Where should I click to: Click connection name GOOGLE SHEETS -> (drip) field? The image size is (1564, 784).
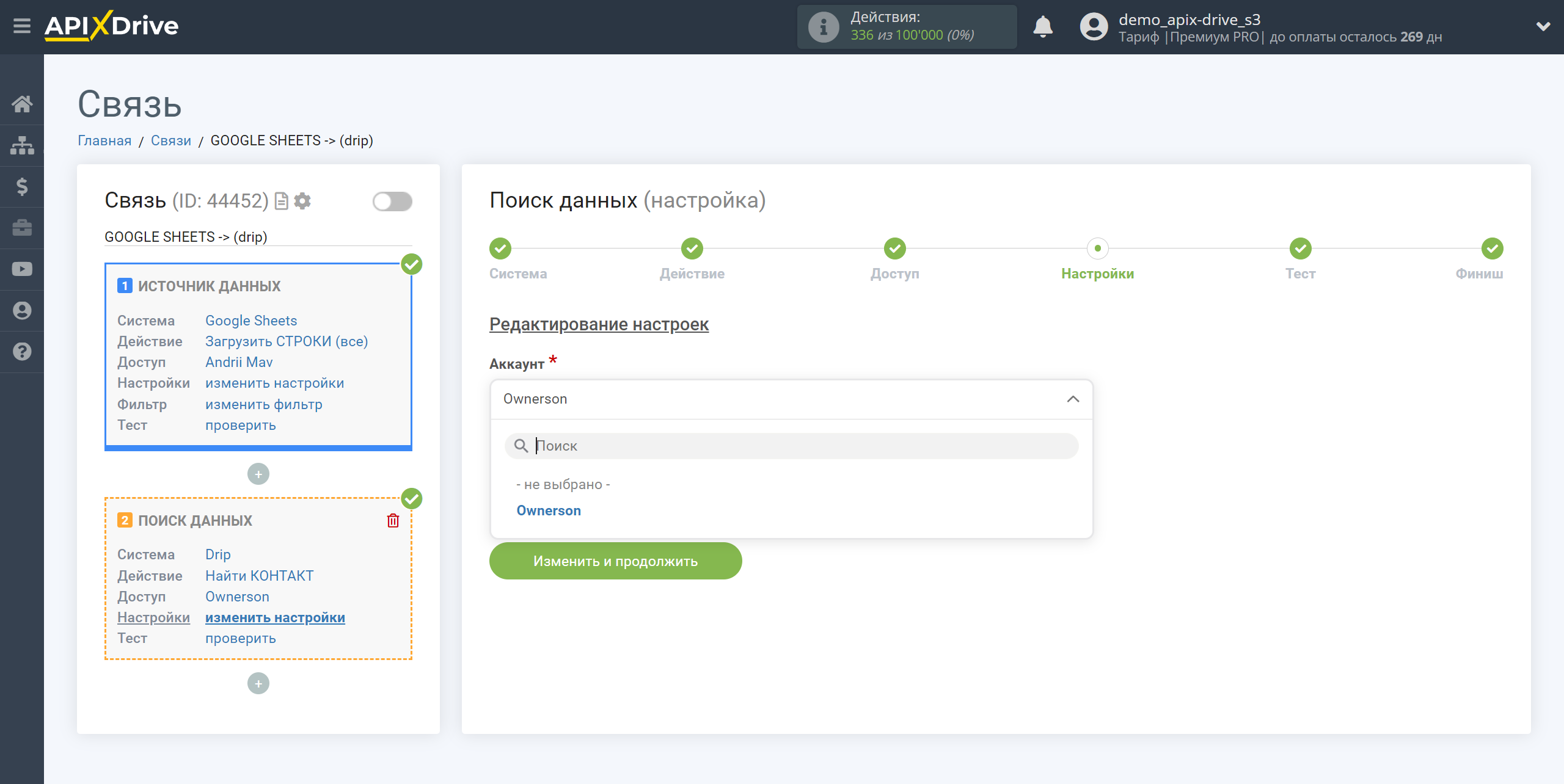coord(258,237)
